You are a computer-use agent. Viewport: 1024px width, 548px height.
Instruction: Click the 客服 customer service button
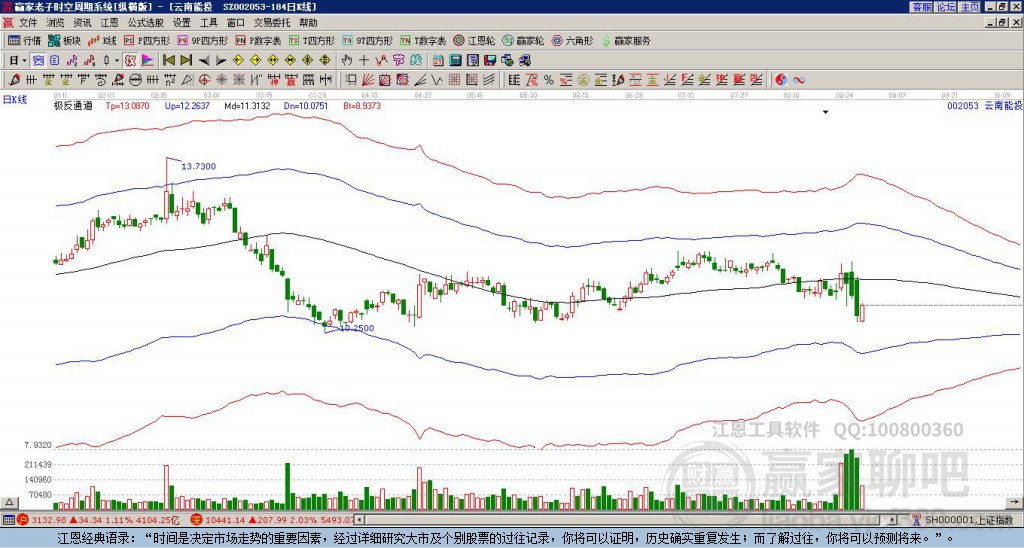pyautogui.click(x=921, y=7)
